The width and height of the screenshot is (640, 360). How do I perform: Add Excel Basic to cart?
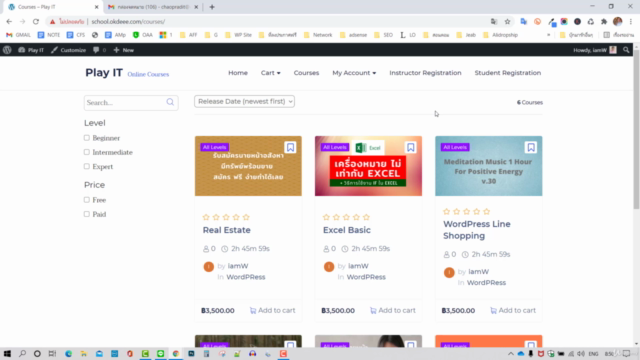[393, 310]
